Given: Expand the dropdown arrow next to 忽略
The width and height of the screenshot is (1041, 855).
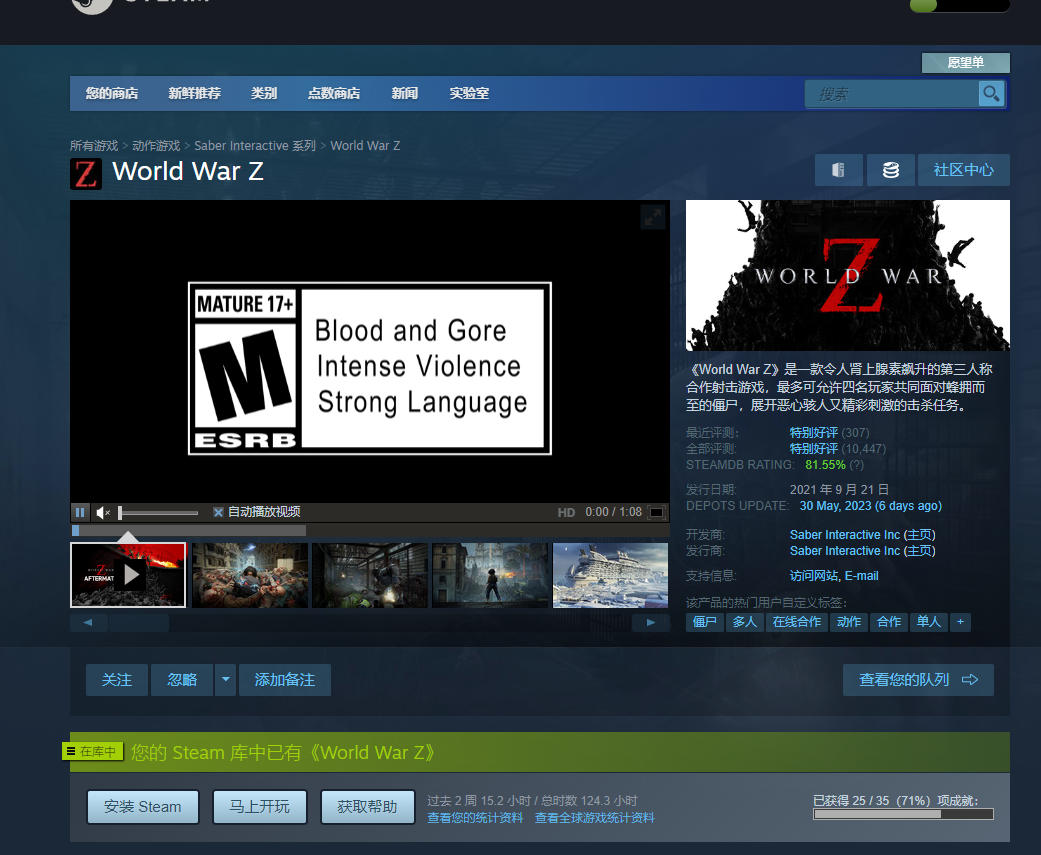Looking at the screenshot, I should (x=226, y=680).
